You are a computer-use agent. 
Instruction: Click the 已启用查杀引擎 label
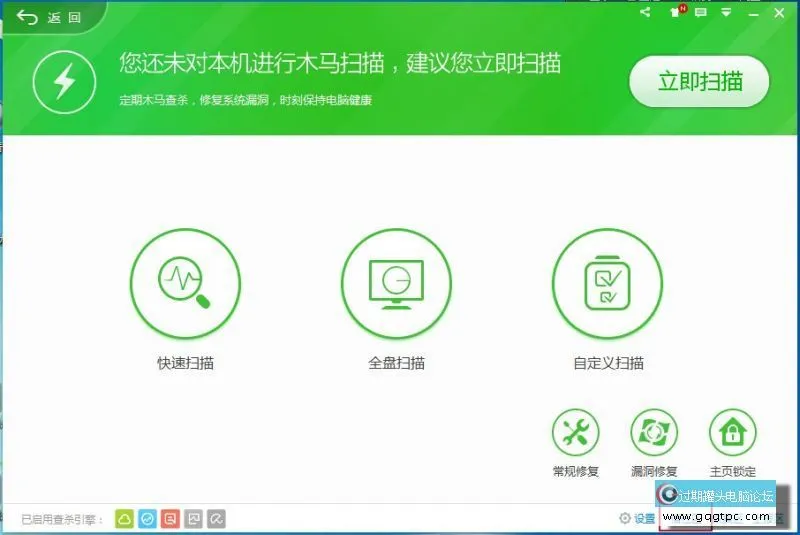62,519
